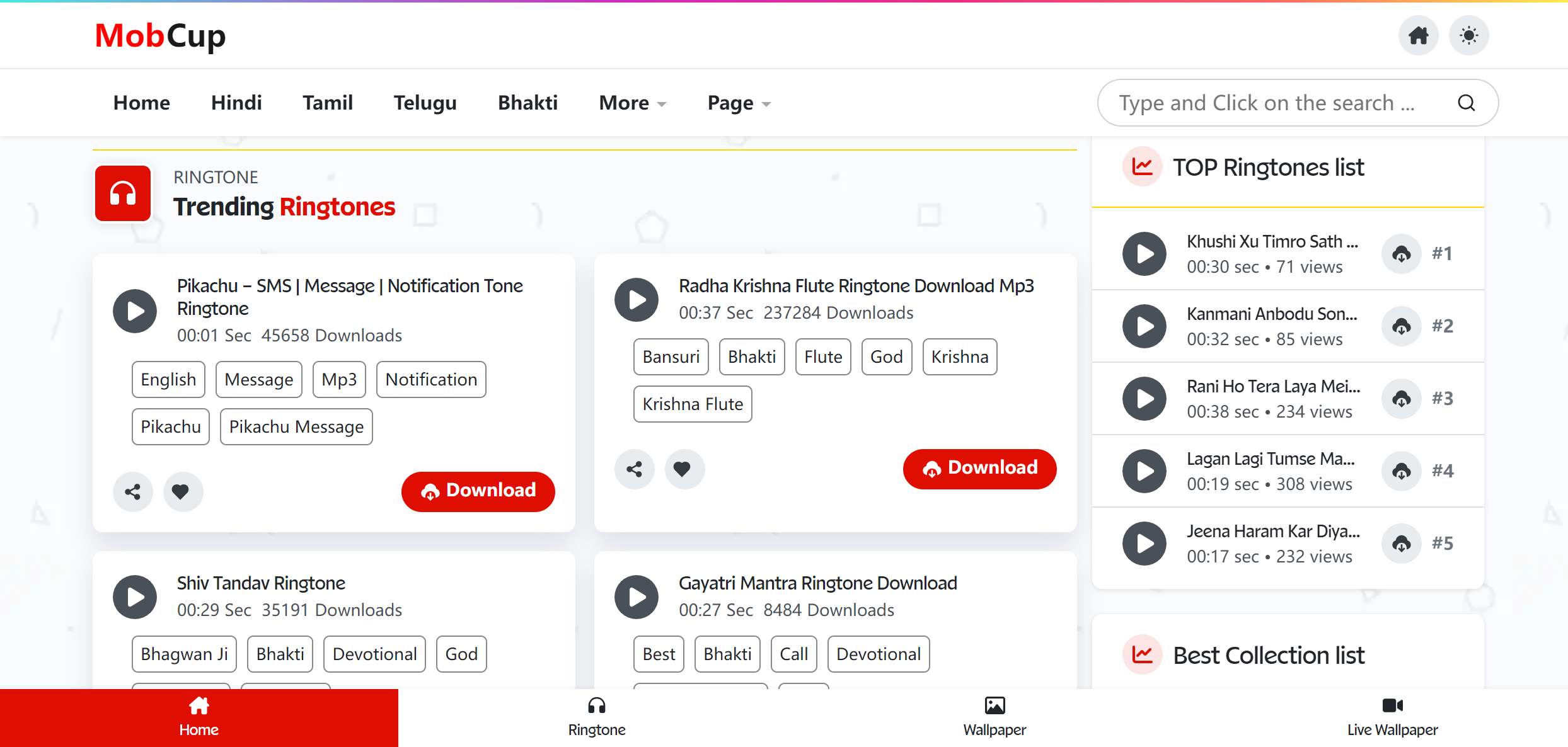Toggle light/dark theme sun icon
Image resolution: width=1568 pixels, height=747 pixels.
pyautogui.click(x=1468, y=35)
